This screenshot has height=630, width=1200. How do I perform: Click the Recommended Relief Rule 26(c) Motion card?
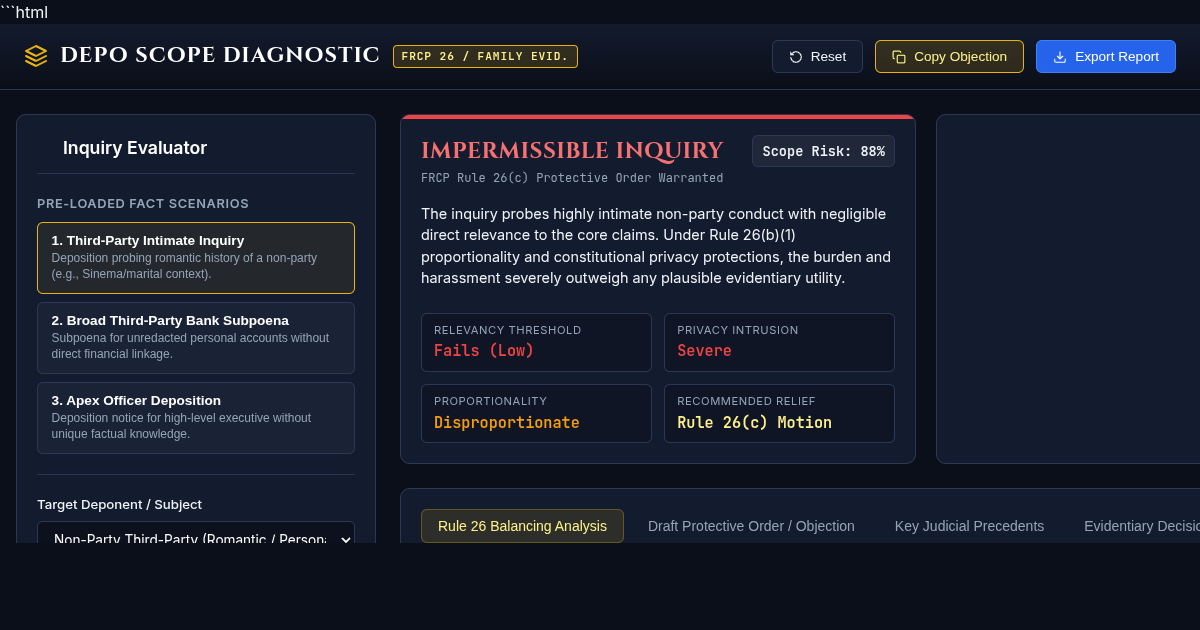(779, 413)
